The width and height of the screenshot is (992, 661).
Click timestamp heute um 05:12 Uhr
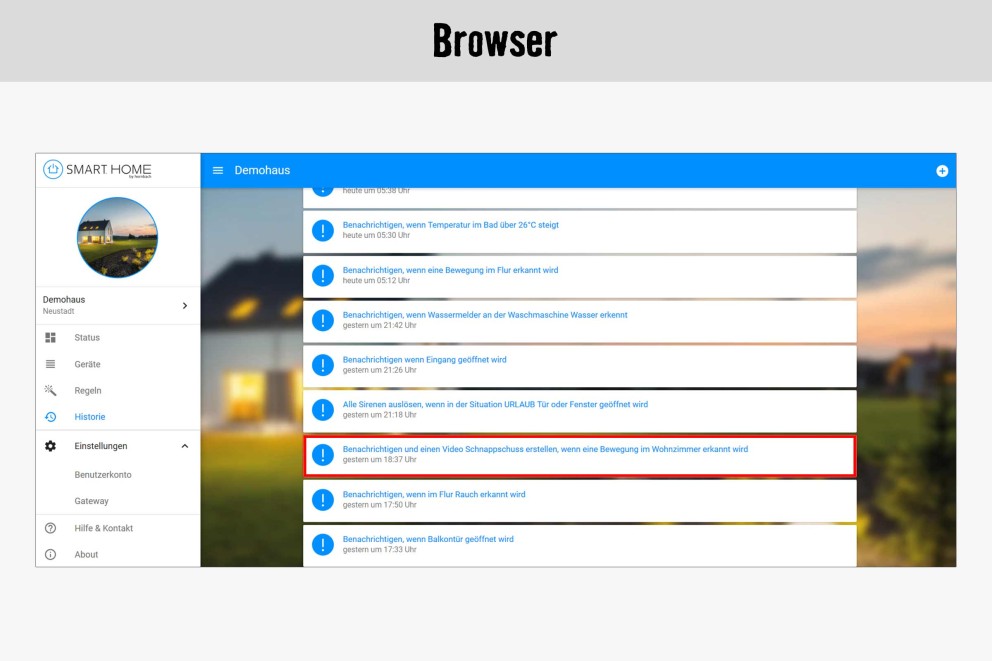pos(376,281)
